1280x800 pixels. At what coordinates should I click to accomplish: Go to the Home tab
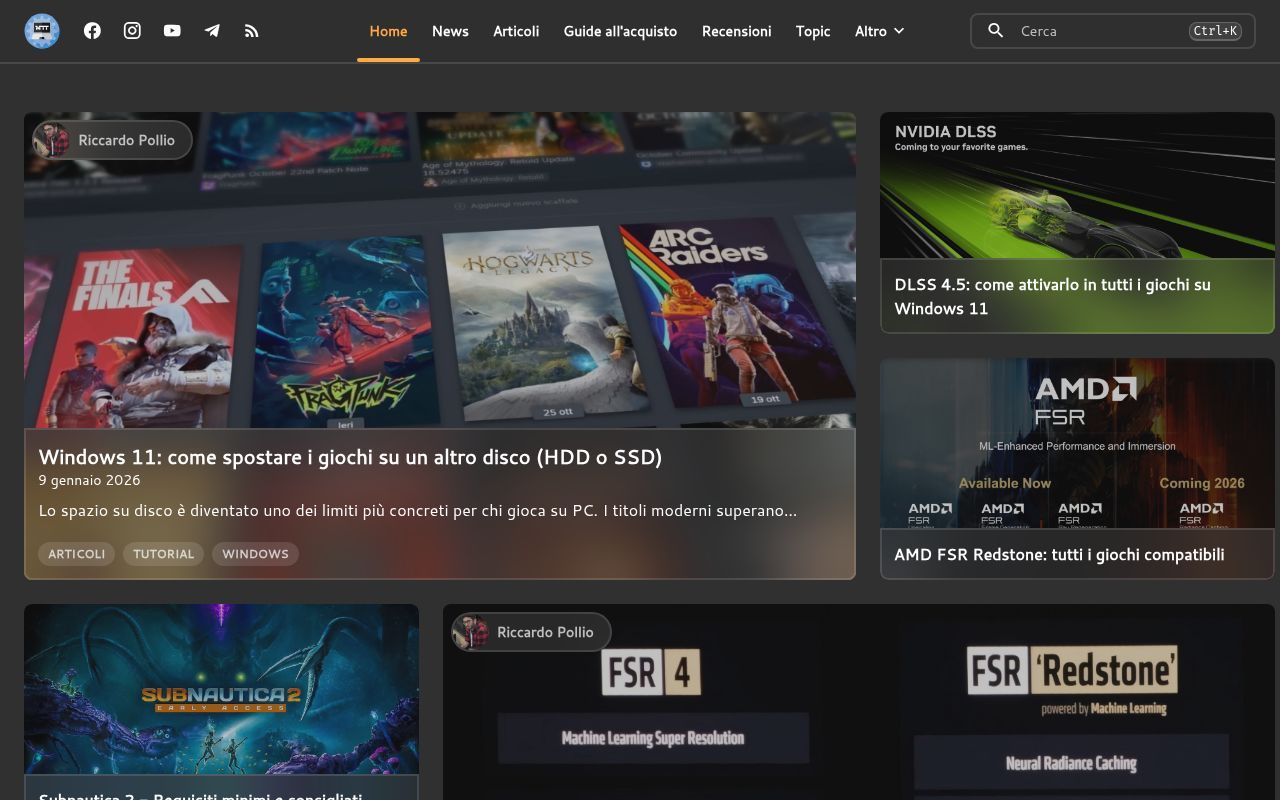388,31
